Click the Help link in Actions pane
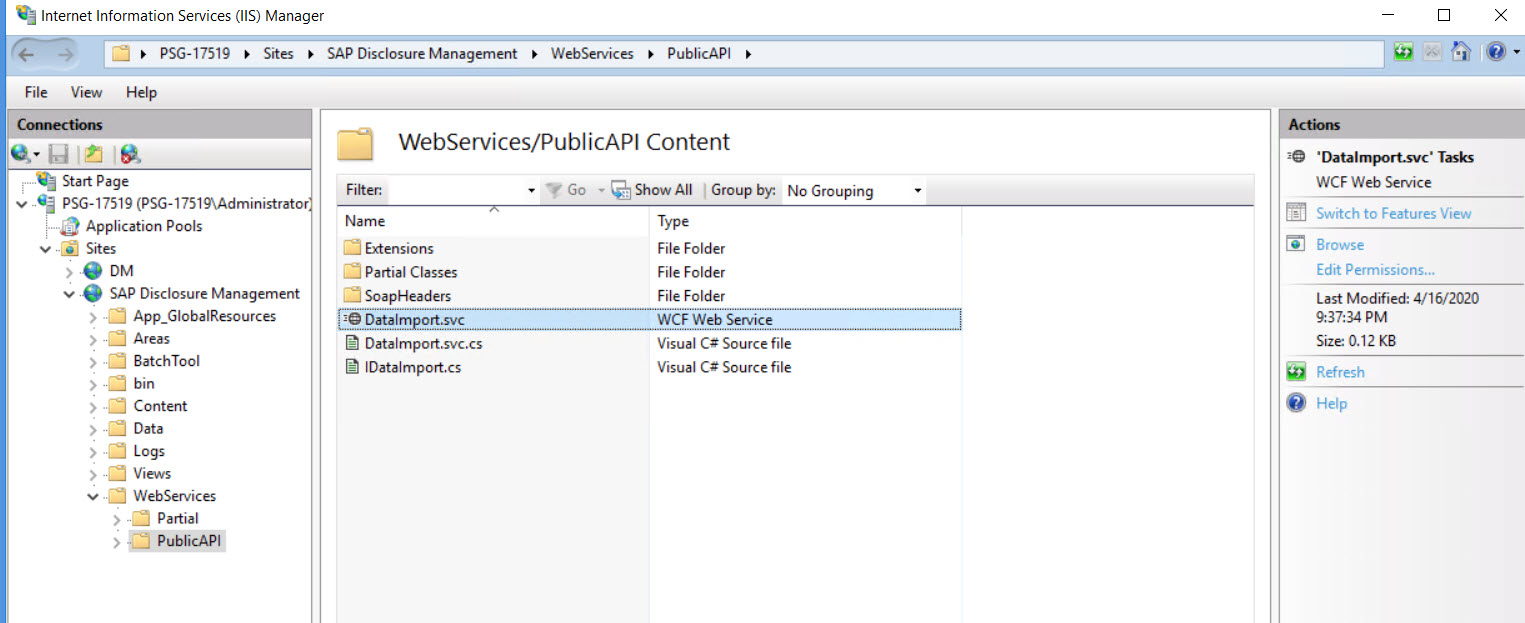Image resolution: width=1525 pixels, height=623 pixels. point(1331,403)
